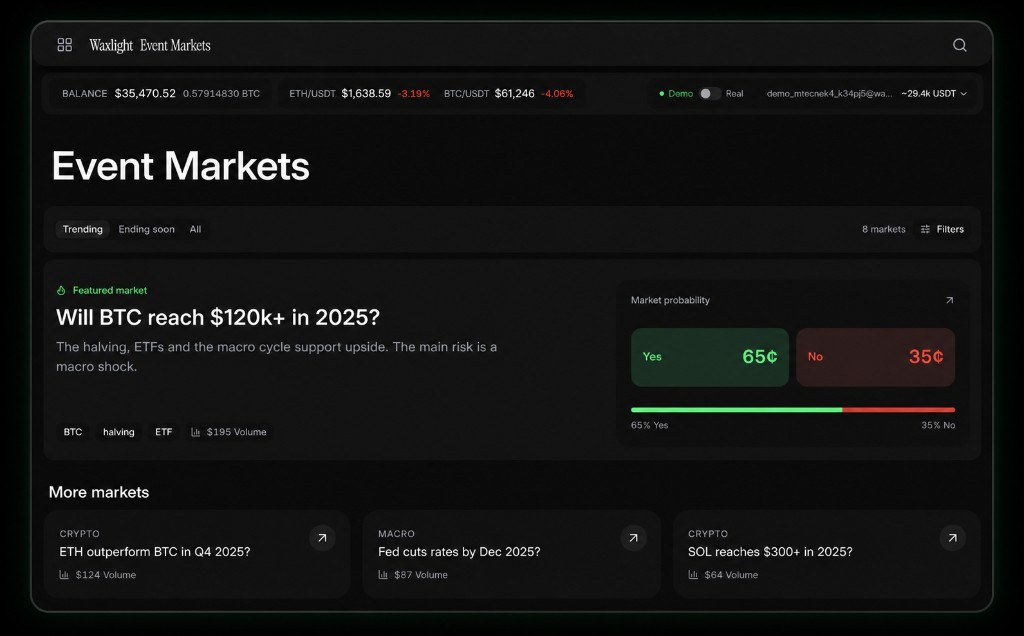Click the chart icon beside $124 Volume

(x=64, y=575)
